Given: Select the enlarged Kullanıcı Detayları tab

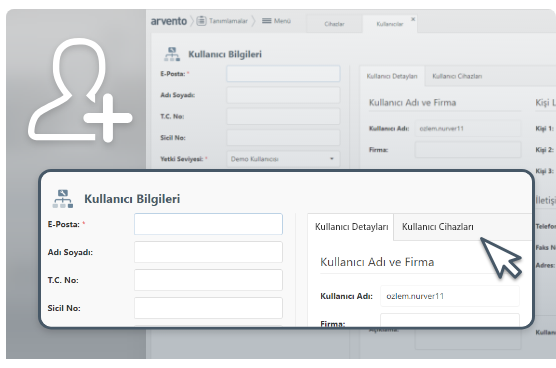Looking at the screenshot, I should coord(351,227).
